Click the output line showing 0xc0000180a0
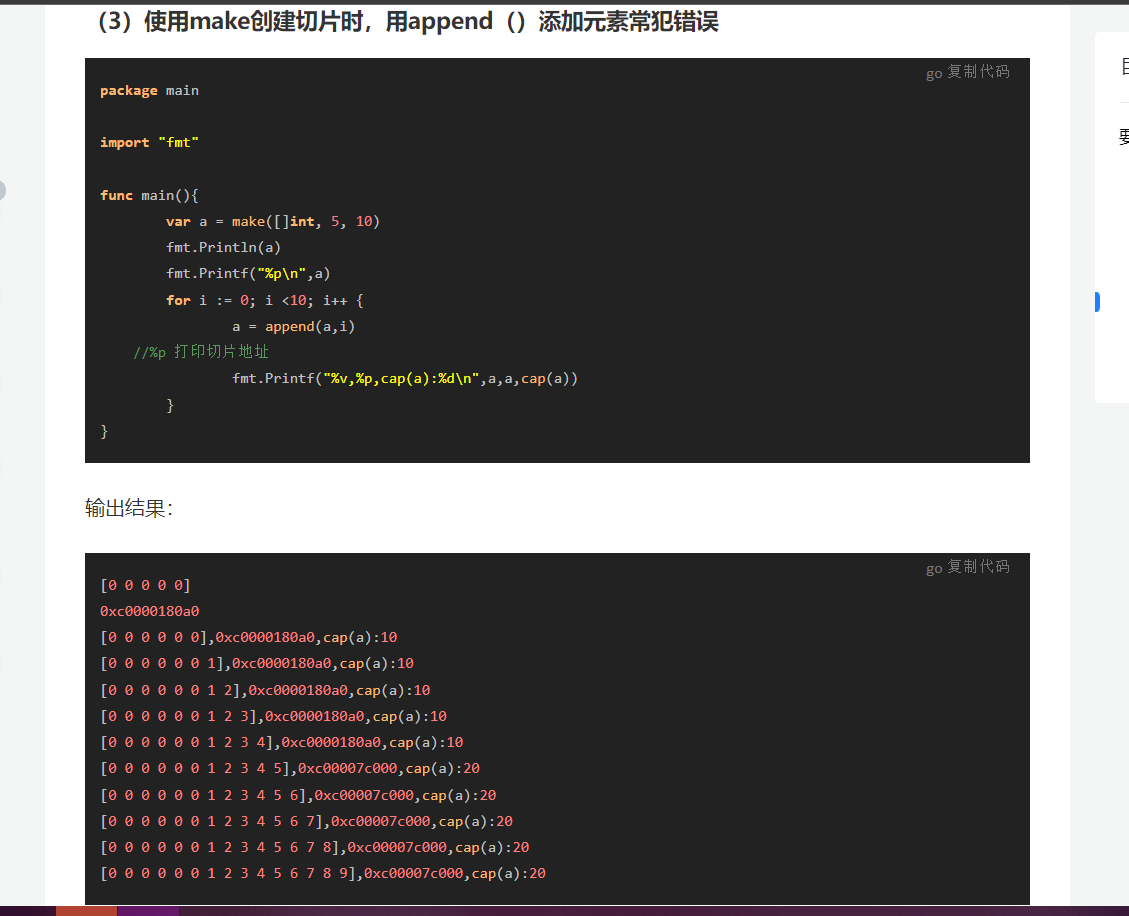 [x=149, y=610]
